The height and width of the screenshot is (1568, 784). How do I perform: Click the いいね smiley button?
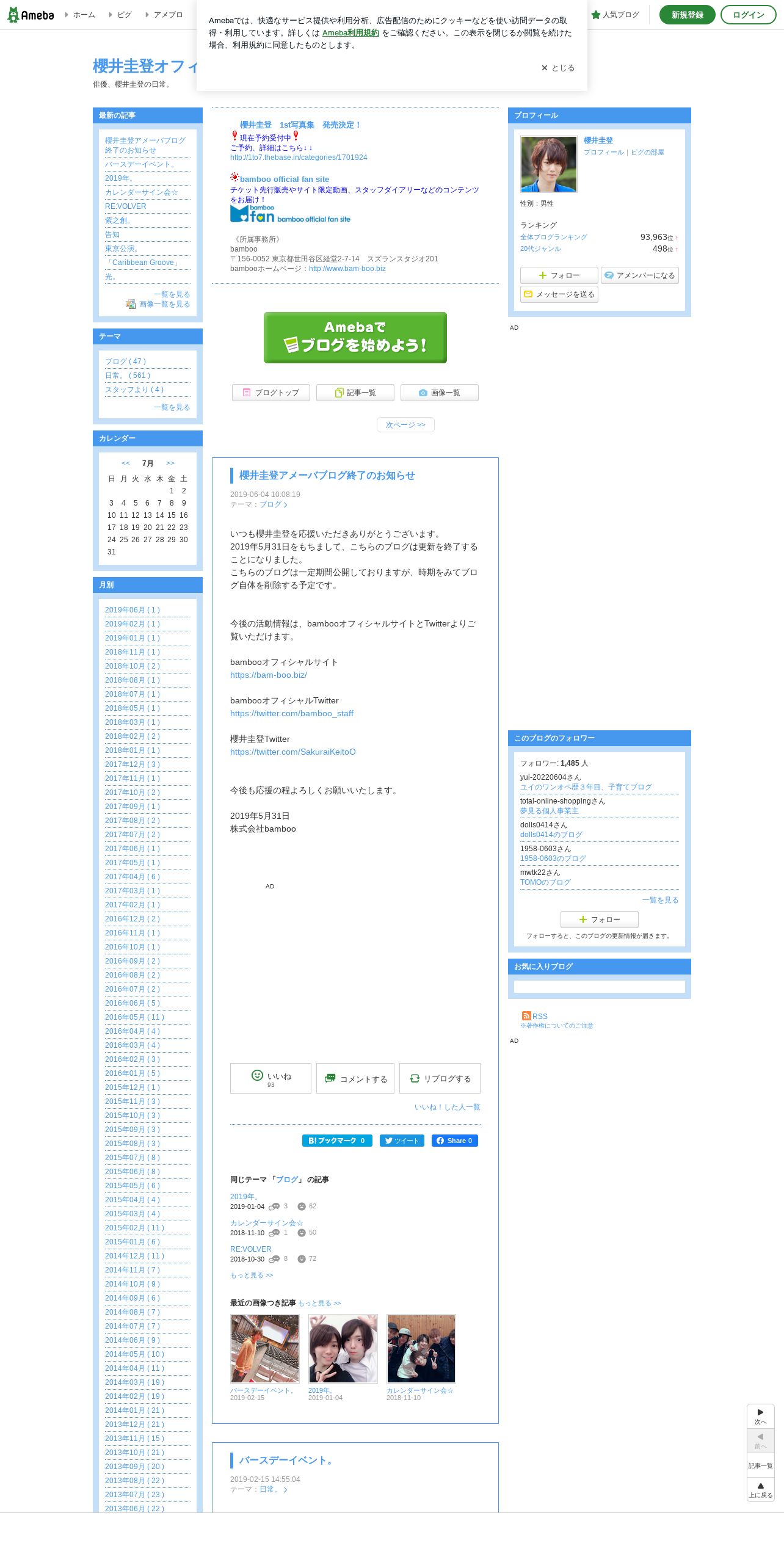click(x=271, y=1078)
